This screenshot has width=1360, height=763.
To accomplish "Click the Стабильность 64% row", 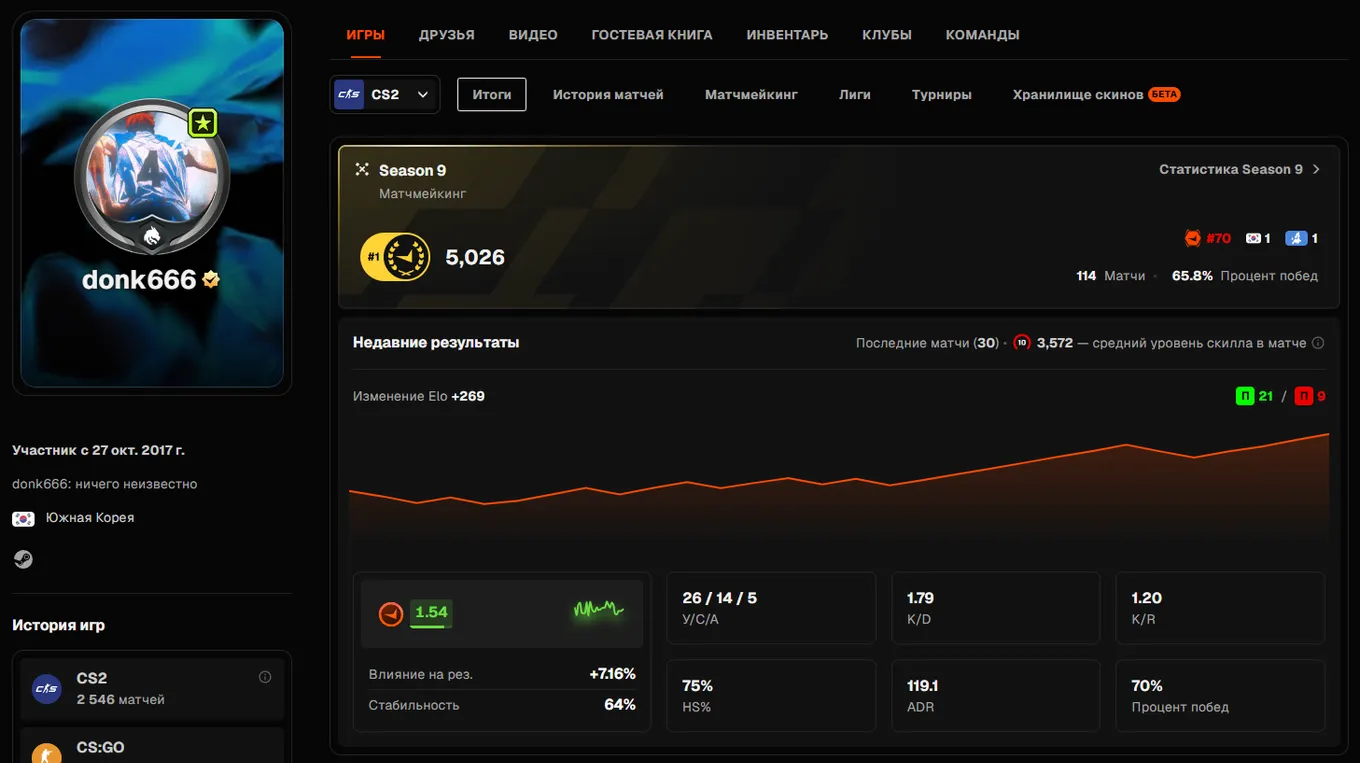I will point(502,705).
